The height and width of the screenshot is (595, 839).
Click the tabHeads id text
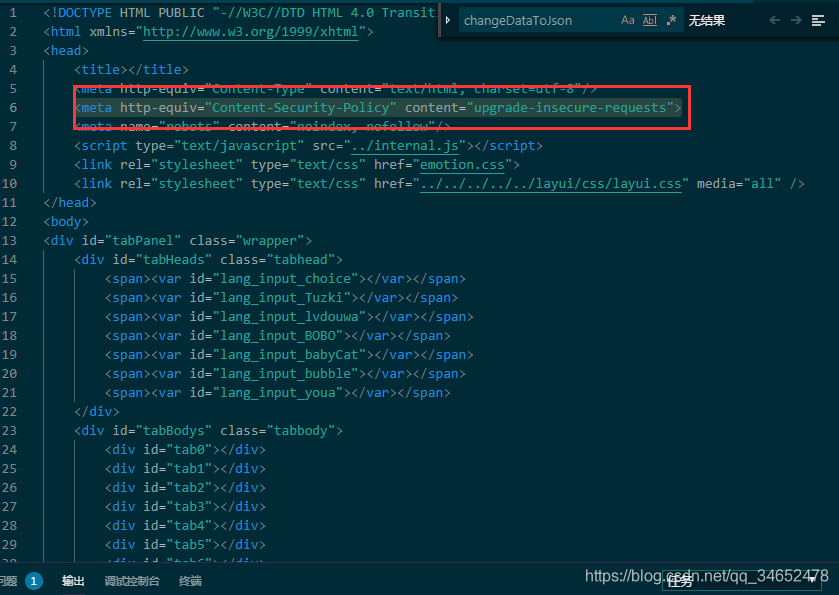click(x=174, y=260)
